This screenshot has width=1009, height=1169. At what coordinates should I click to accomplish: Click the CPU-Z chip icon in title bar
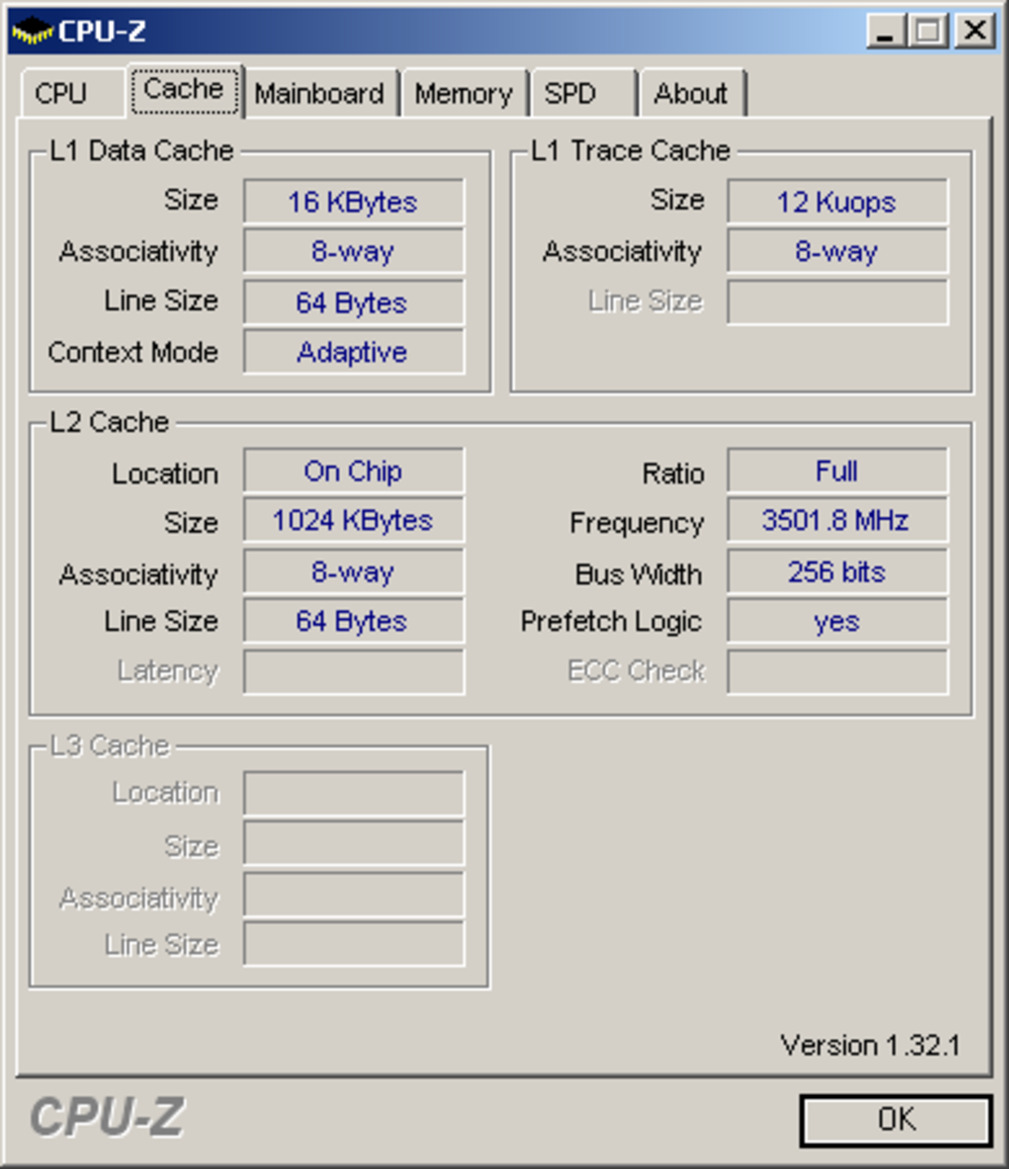(31, 31)
